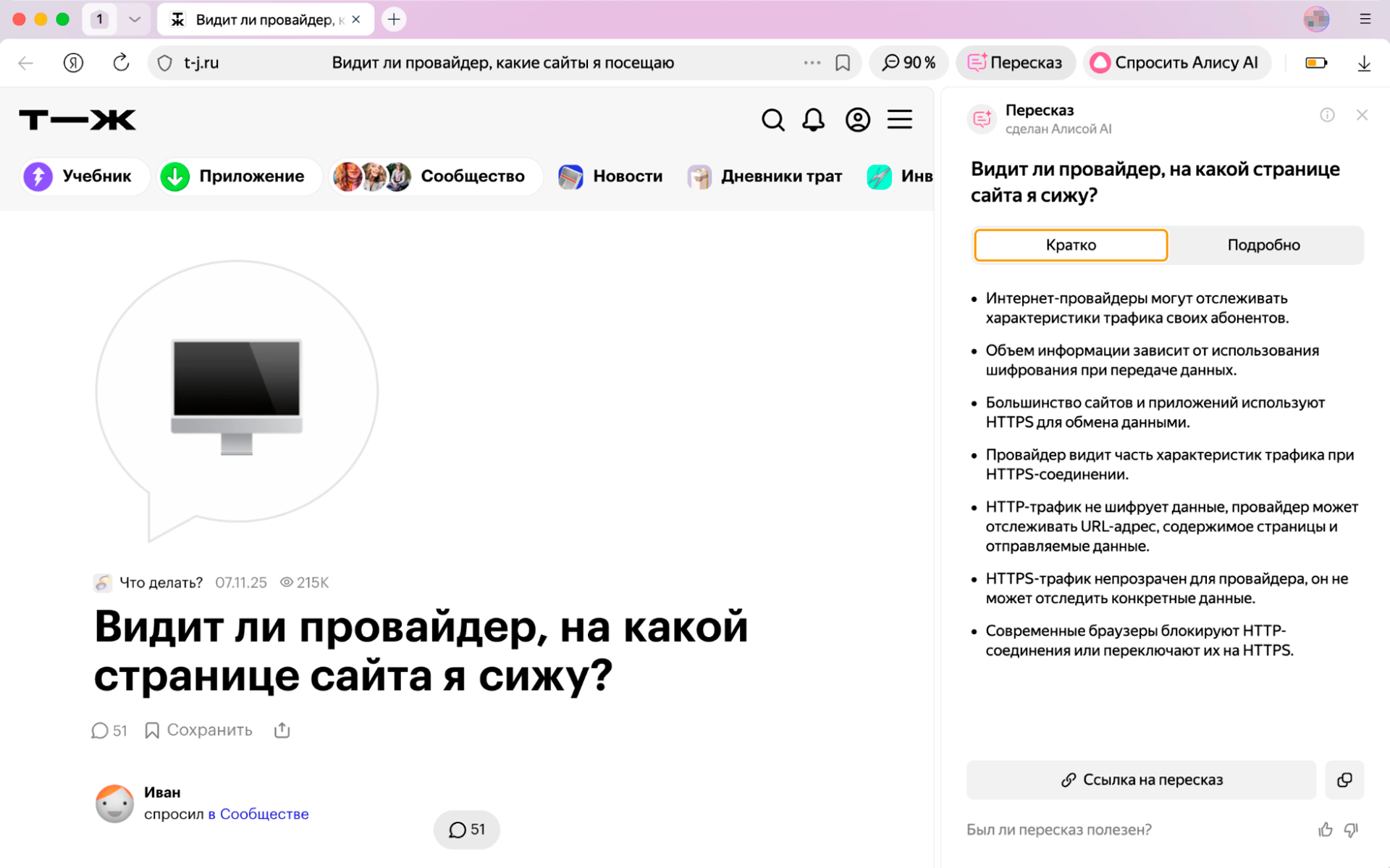Rate summary with thumbs down icon
Image resolution: width=1390 pixels, height=868 pixels.
click(1351, 830)
